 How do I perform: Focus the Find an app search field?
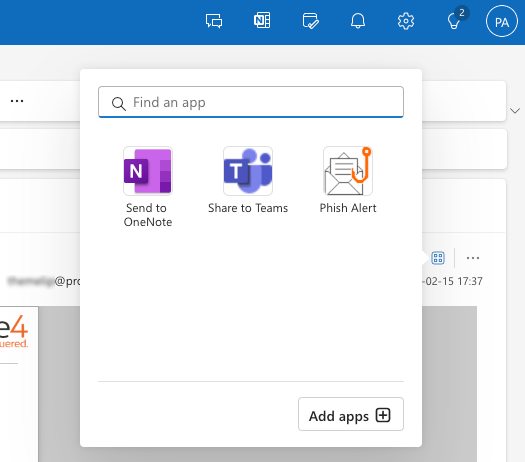tap(251, 102)
